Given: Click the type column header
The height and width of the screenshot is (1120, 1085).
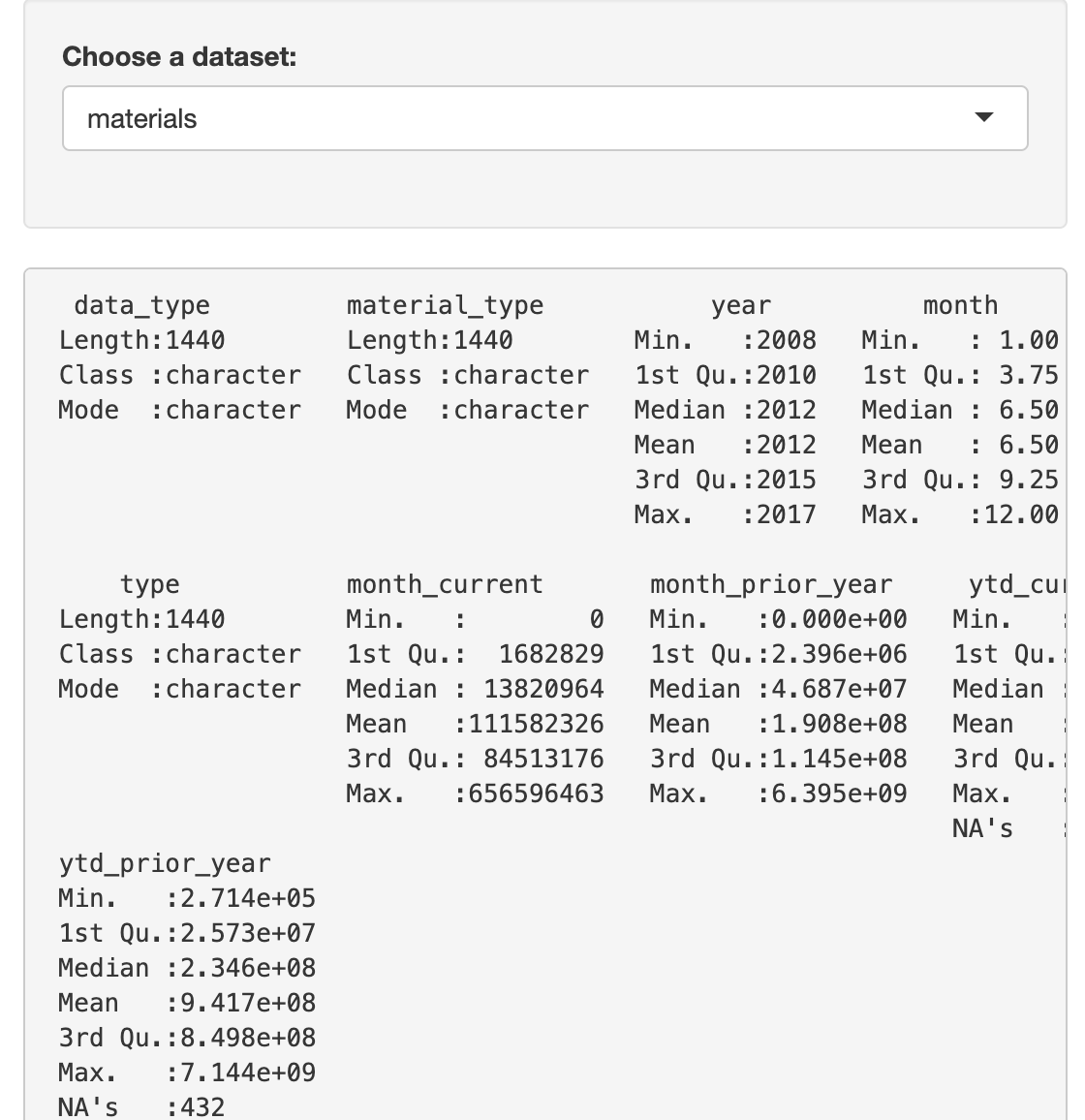Looking at the screenshot, I should (149, 585).
